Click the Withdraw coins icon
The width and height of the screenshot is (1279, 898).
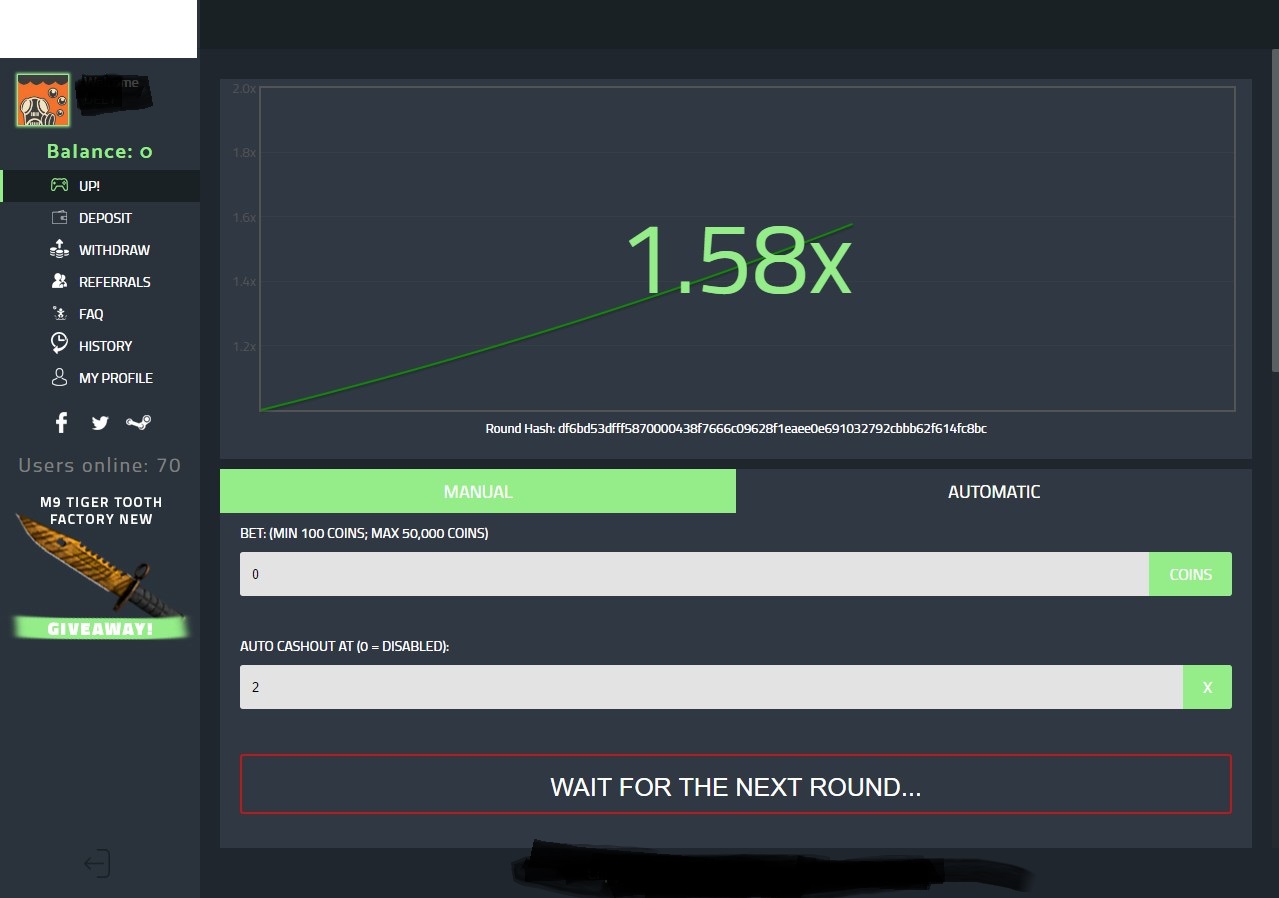[59, 250]
